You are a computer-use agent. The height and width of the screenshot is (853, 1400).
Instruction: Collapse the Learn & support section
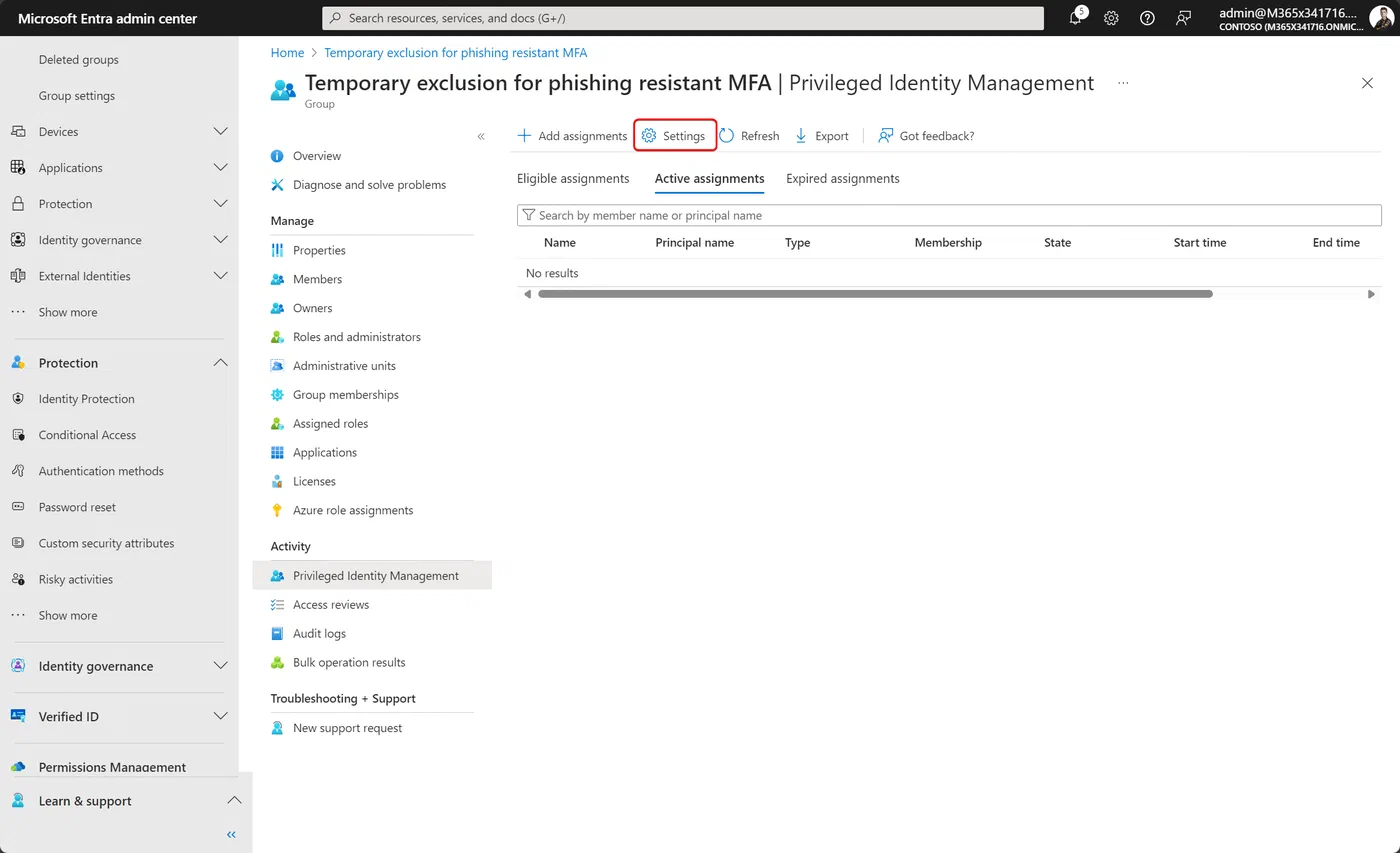coord(233,801)
